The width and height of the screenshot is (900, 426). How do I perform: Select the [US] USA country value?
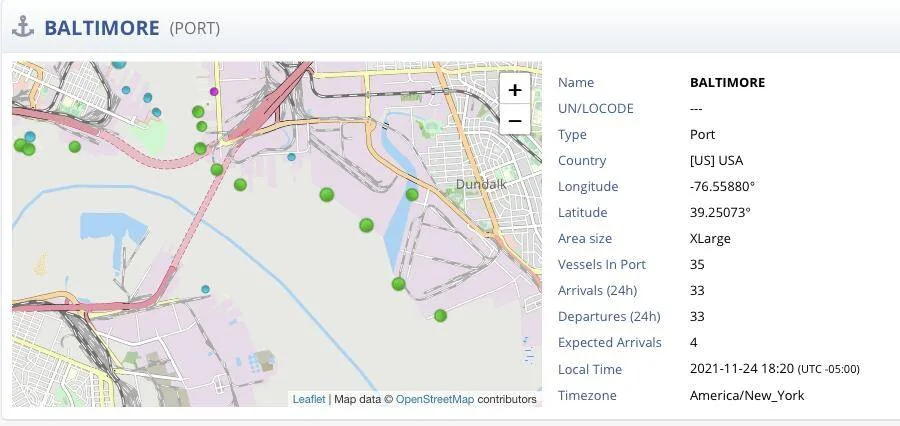click(716, 161)
